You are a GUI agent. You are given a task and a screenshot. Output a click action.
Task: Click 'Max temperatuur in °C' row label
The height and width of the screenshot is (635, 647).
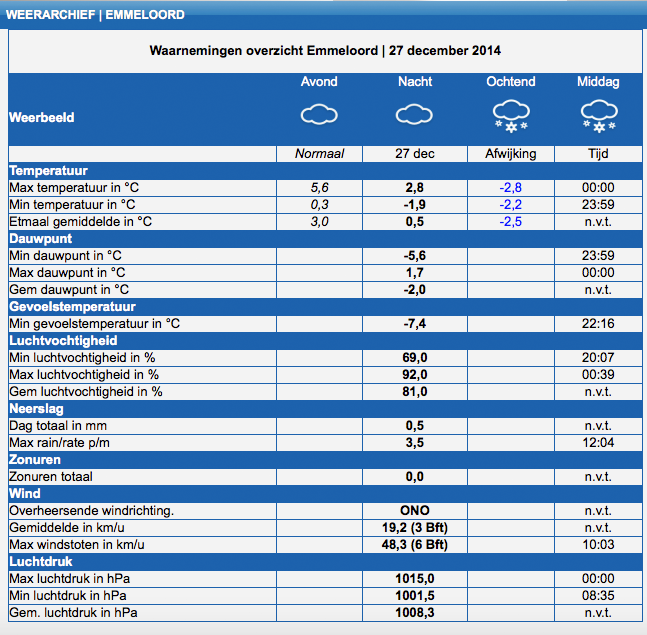pyautogui.click(x=74, y=188)
